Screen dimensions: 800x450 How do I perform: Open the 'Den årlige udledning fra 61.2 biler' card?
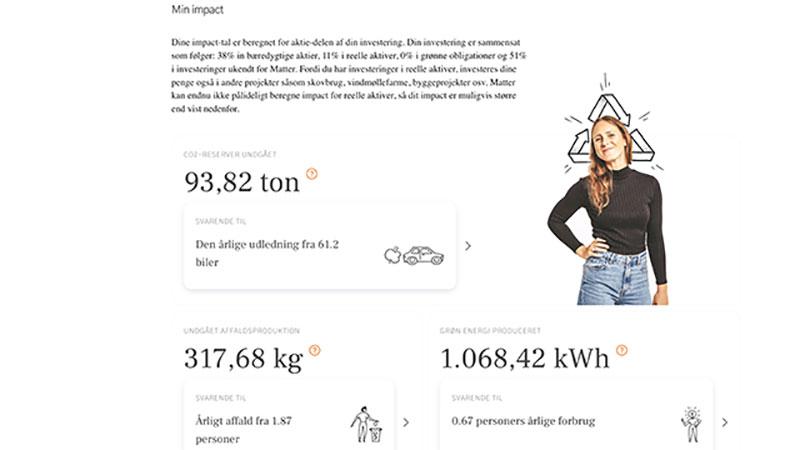click(319, 246)
